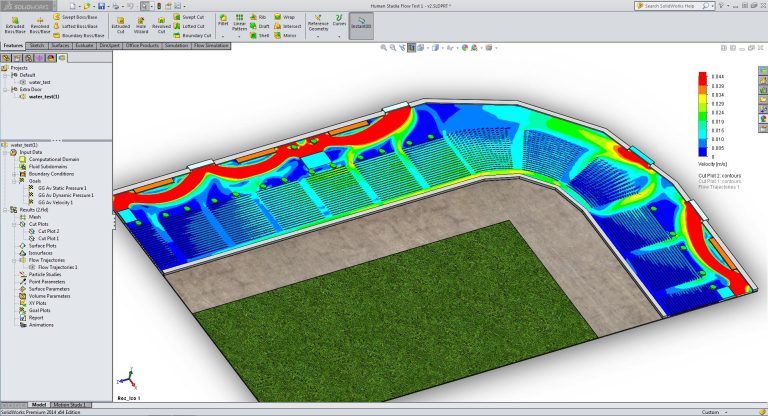Click the Extruded Boss/Base tool
The height and width of the screenshot is (416, 768).
click(13, 24)
